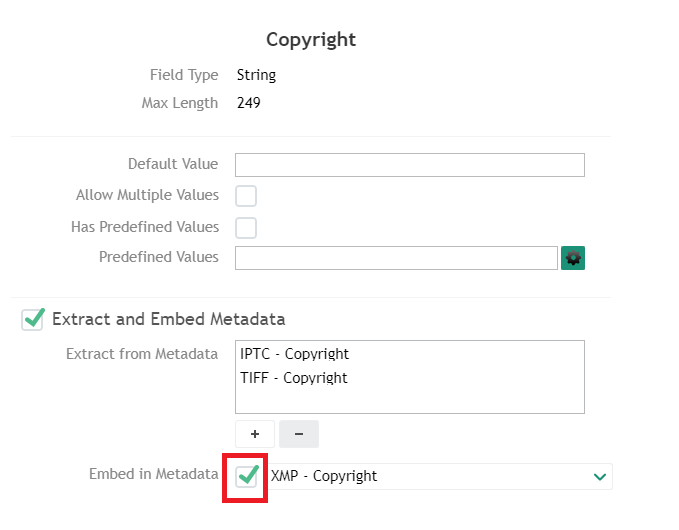
Task: Uncheck Extract and Embed Metadata checkbox
Action: (34, 319)
